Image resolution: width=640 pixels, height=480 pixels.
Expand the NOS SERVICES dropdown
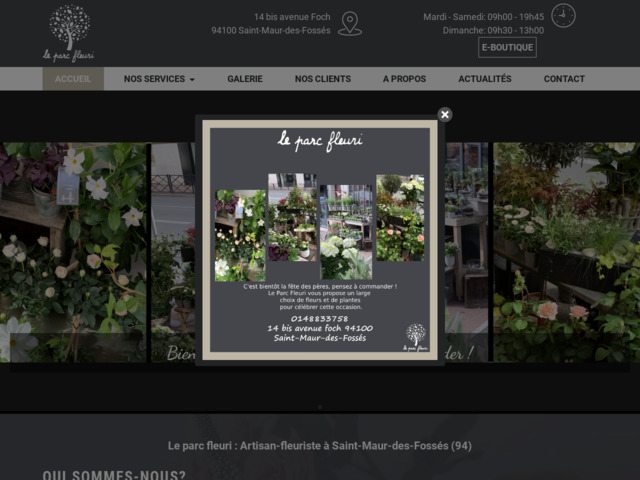(x=159, y=79)
